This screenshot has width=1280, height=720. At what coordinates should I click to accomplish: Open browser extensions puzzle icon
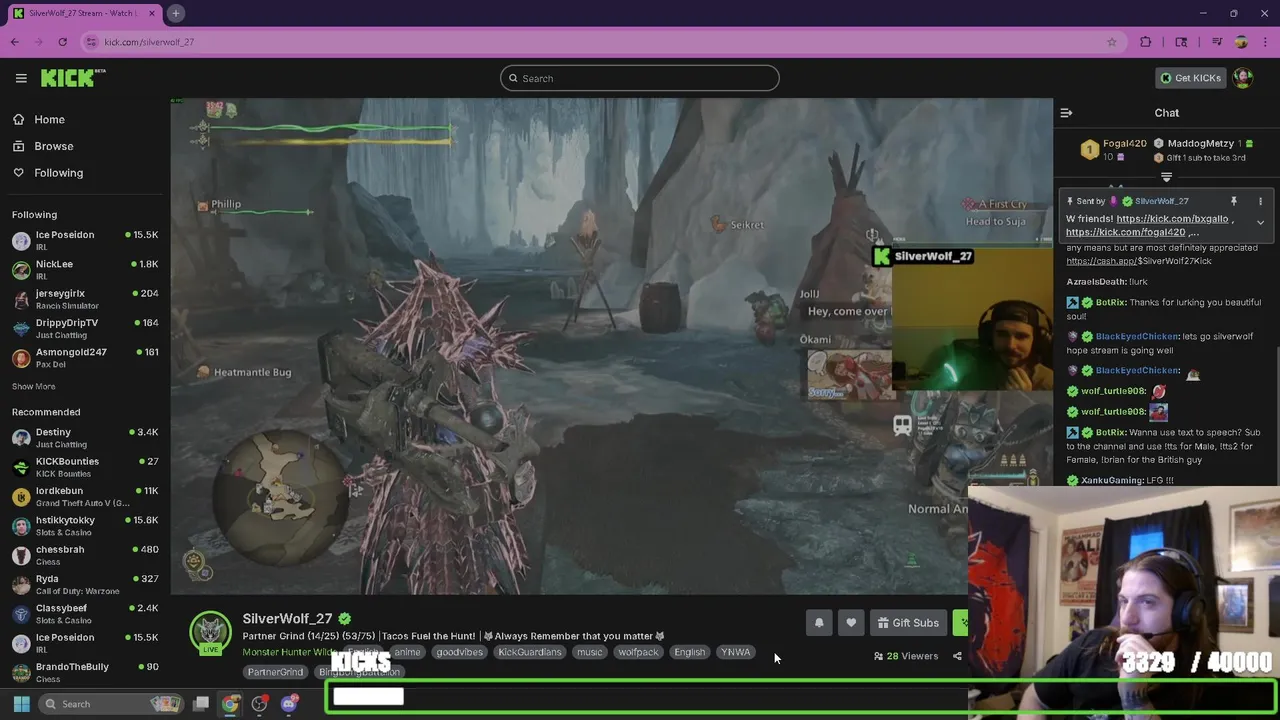(x=1146, y=42)
